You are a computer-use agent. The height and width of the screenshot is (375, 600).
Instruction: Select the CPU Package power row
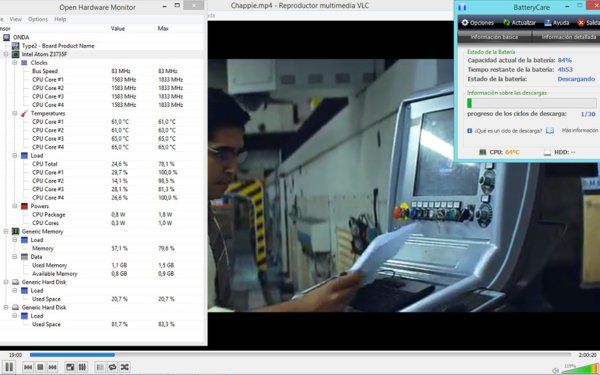tap(103, 215)
